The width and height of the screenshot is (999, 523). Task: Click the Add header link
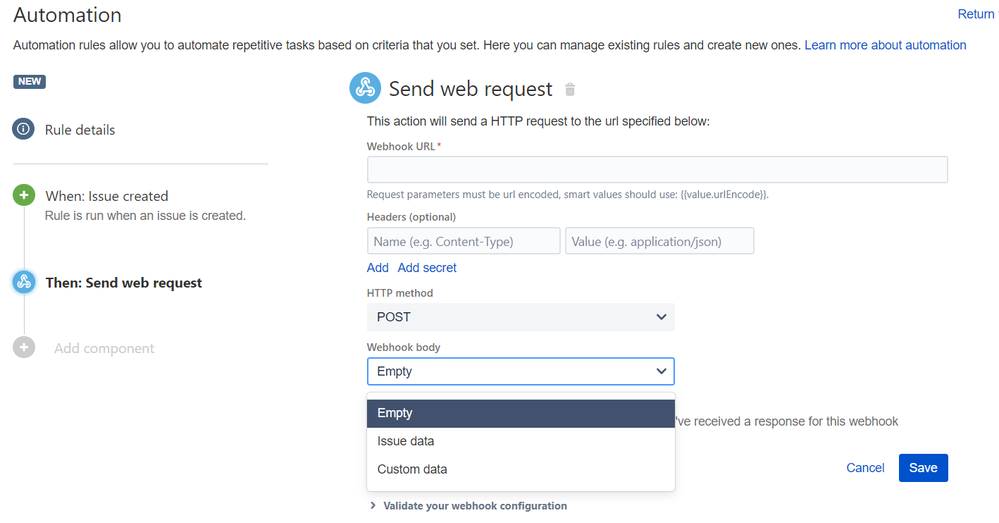(x=378, y=268)
